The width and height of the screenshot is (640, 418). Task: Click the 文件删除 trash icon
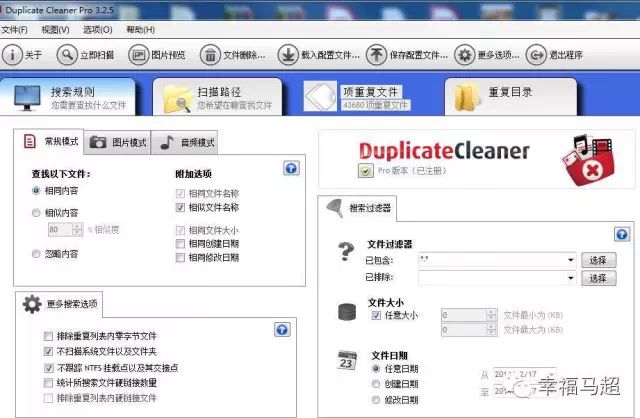click(x=210, y=55)
